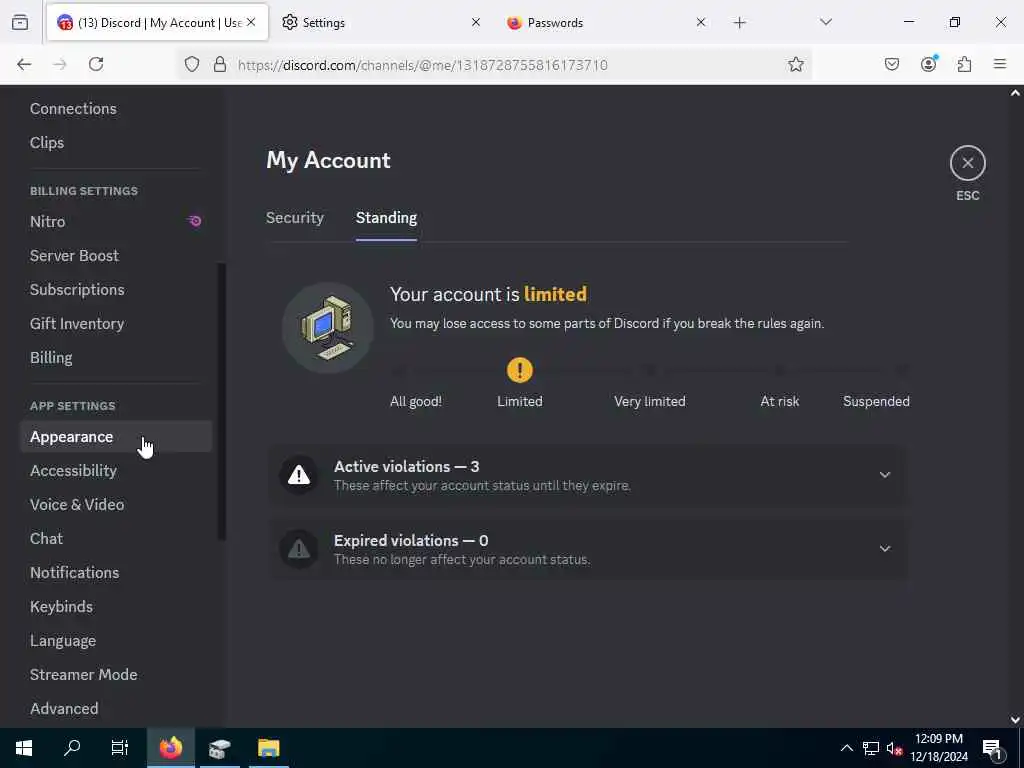Click the Firefox taskbar icon
Image resolution: width=1024 pixels, height=768 pixels.
pyautogui.click(x=171, y=748)
